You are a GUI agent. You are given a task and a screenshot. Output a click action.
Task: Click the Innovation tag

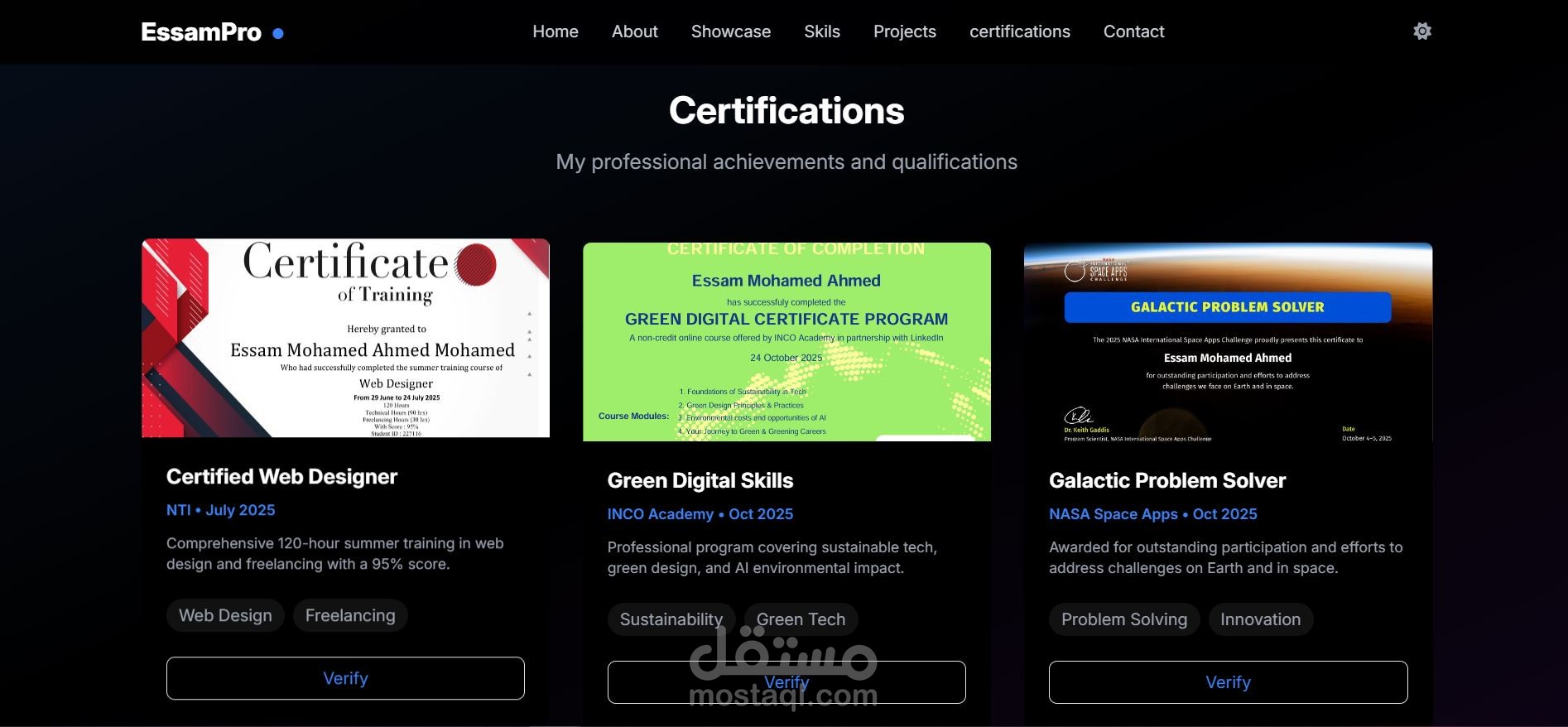click(1261, 619)
